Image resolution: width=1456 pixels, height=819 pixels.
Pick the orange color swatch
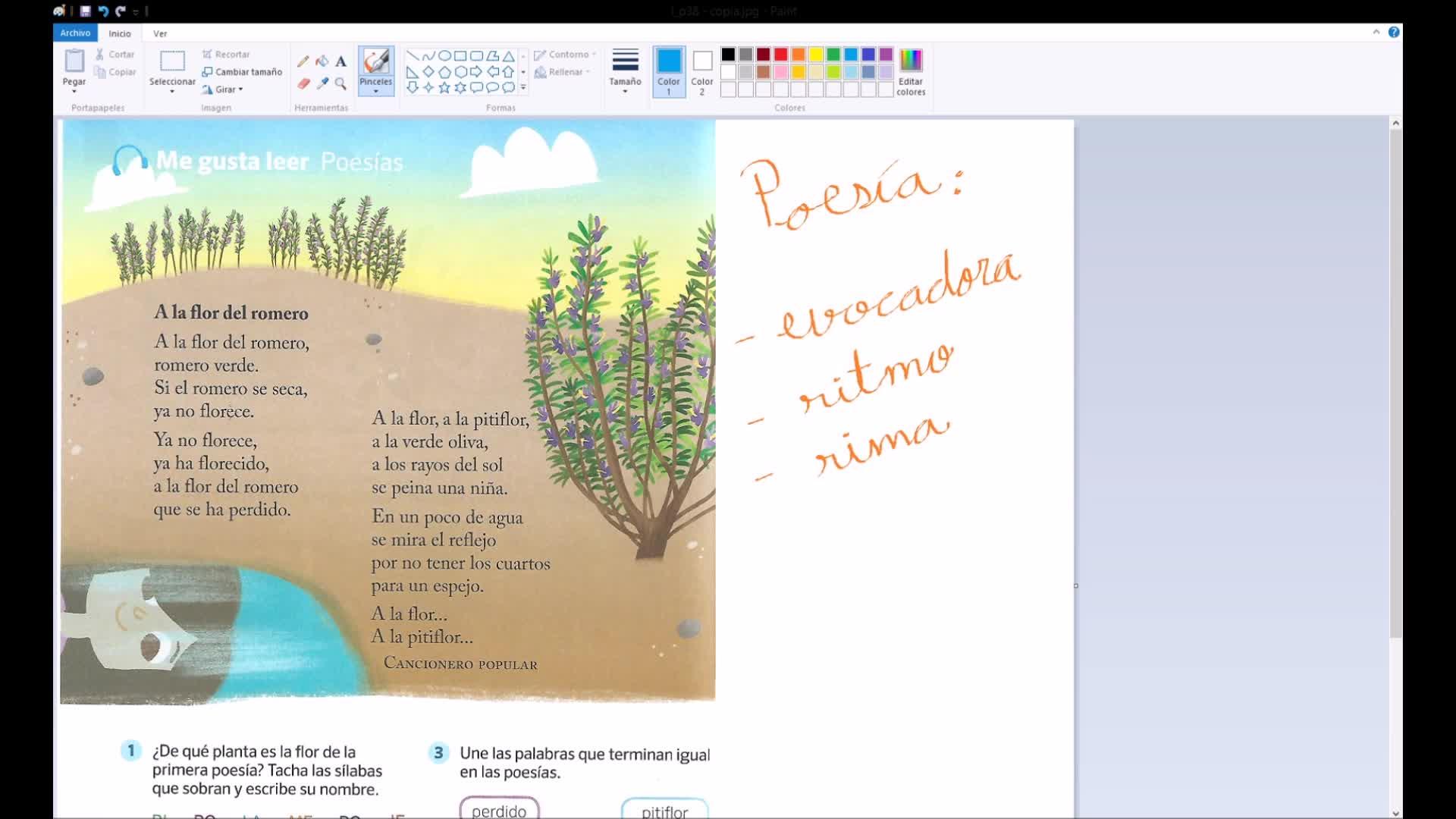pyautogui.click(x=799, y=55)
